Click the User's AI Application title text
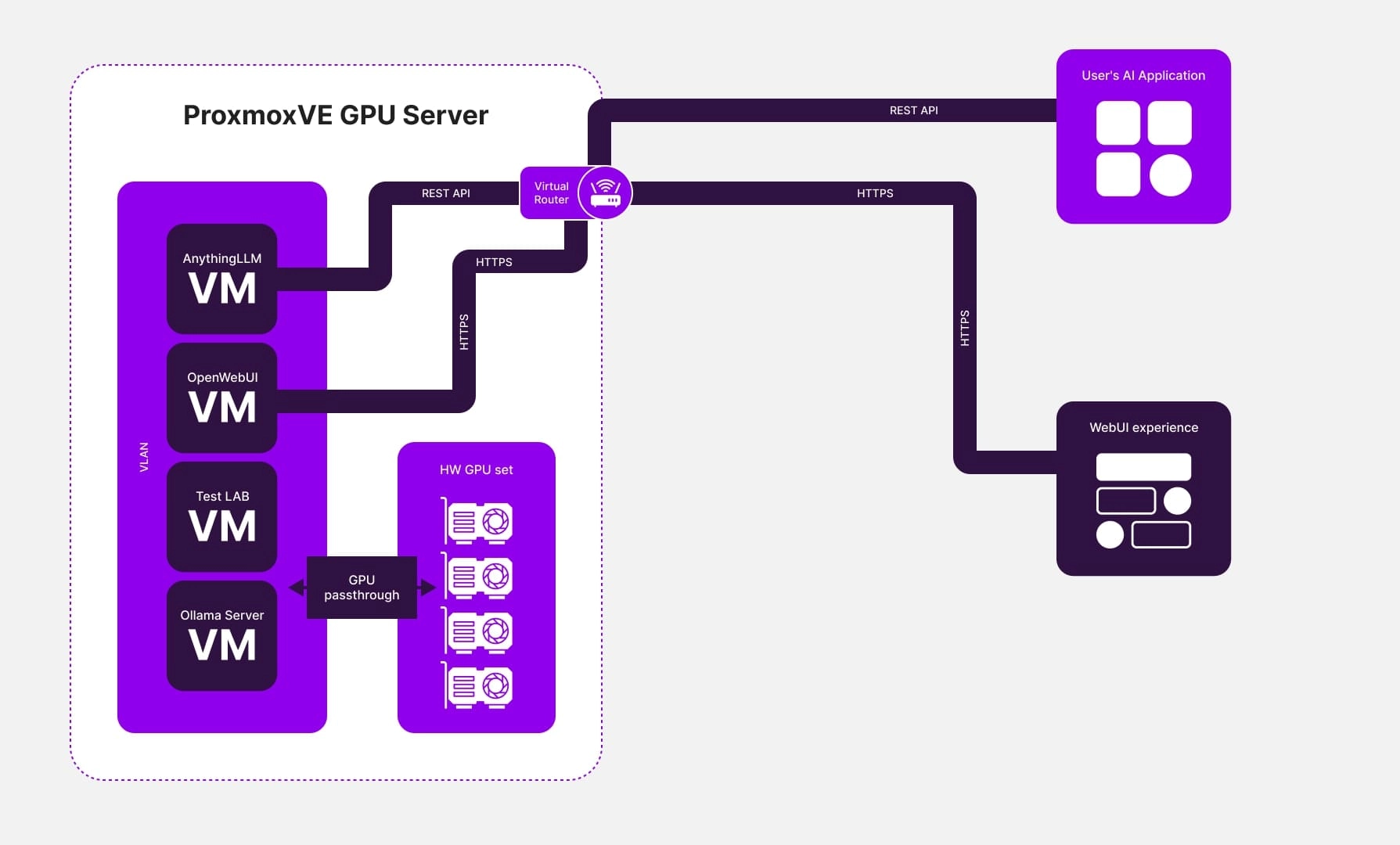Viewport: 1400px width, 845px height. [1143, 75]
